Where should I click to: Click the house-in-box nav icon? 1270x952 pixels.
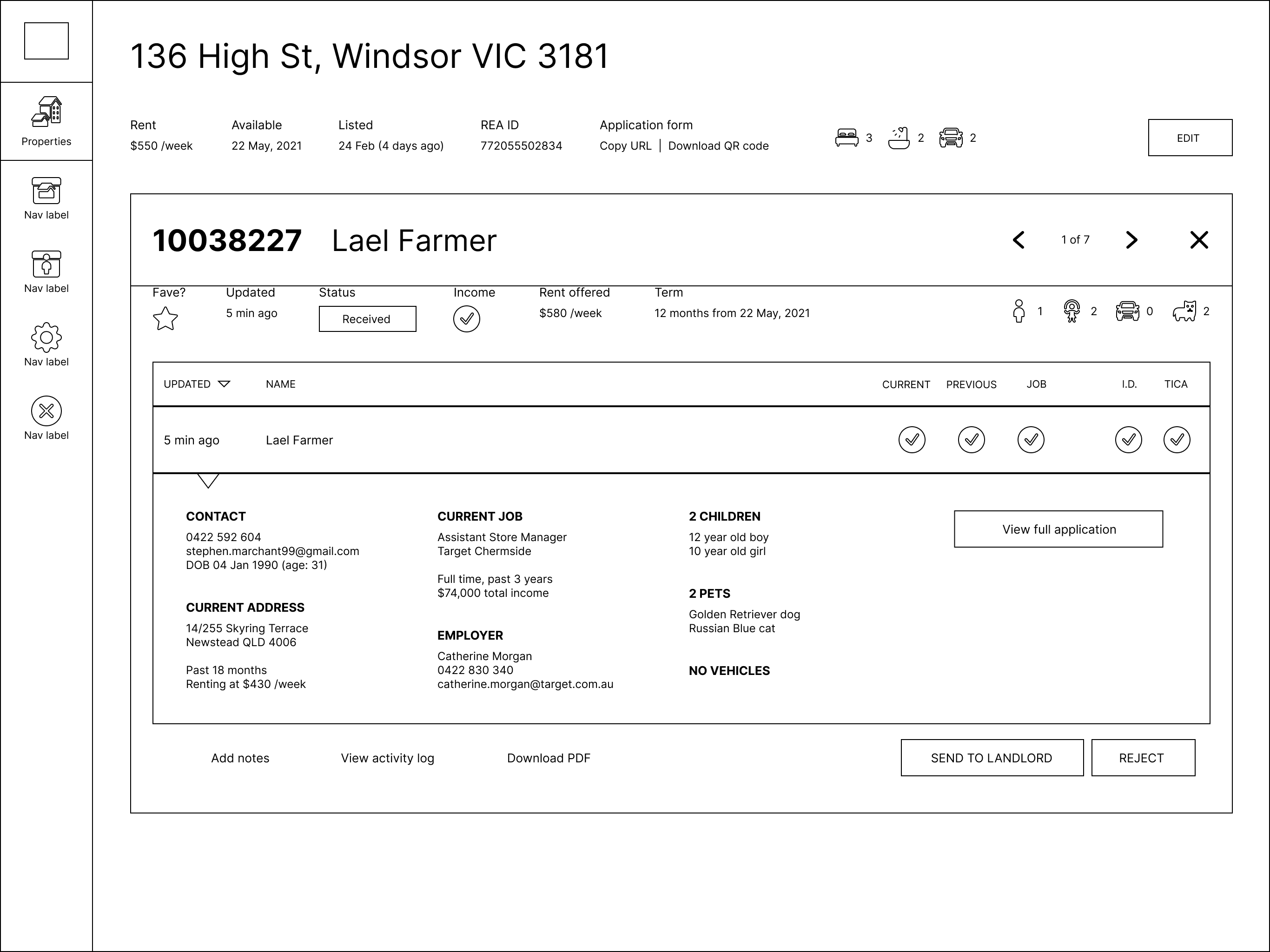46,191
